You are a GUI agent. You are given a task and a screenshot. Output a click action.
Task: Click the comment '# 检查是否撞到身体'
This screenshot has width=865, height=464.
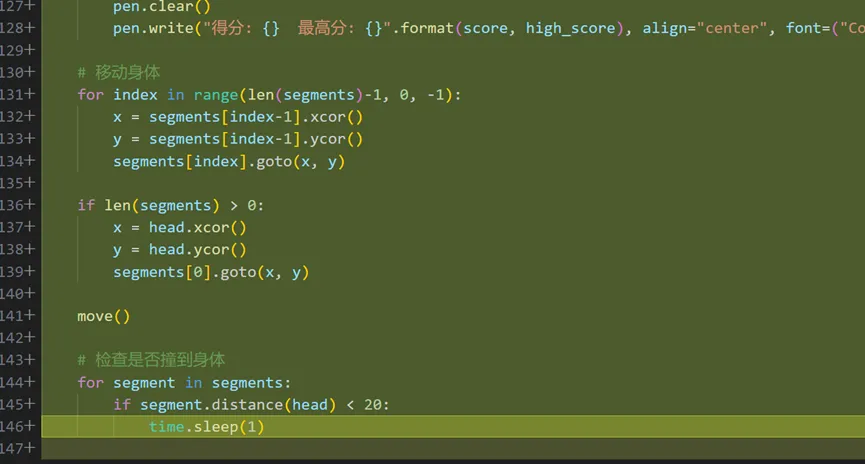pyautogui.click(x=151, y=360)
